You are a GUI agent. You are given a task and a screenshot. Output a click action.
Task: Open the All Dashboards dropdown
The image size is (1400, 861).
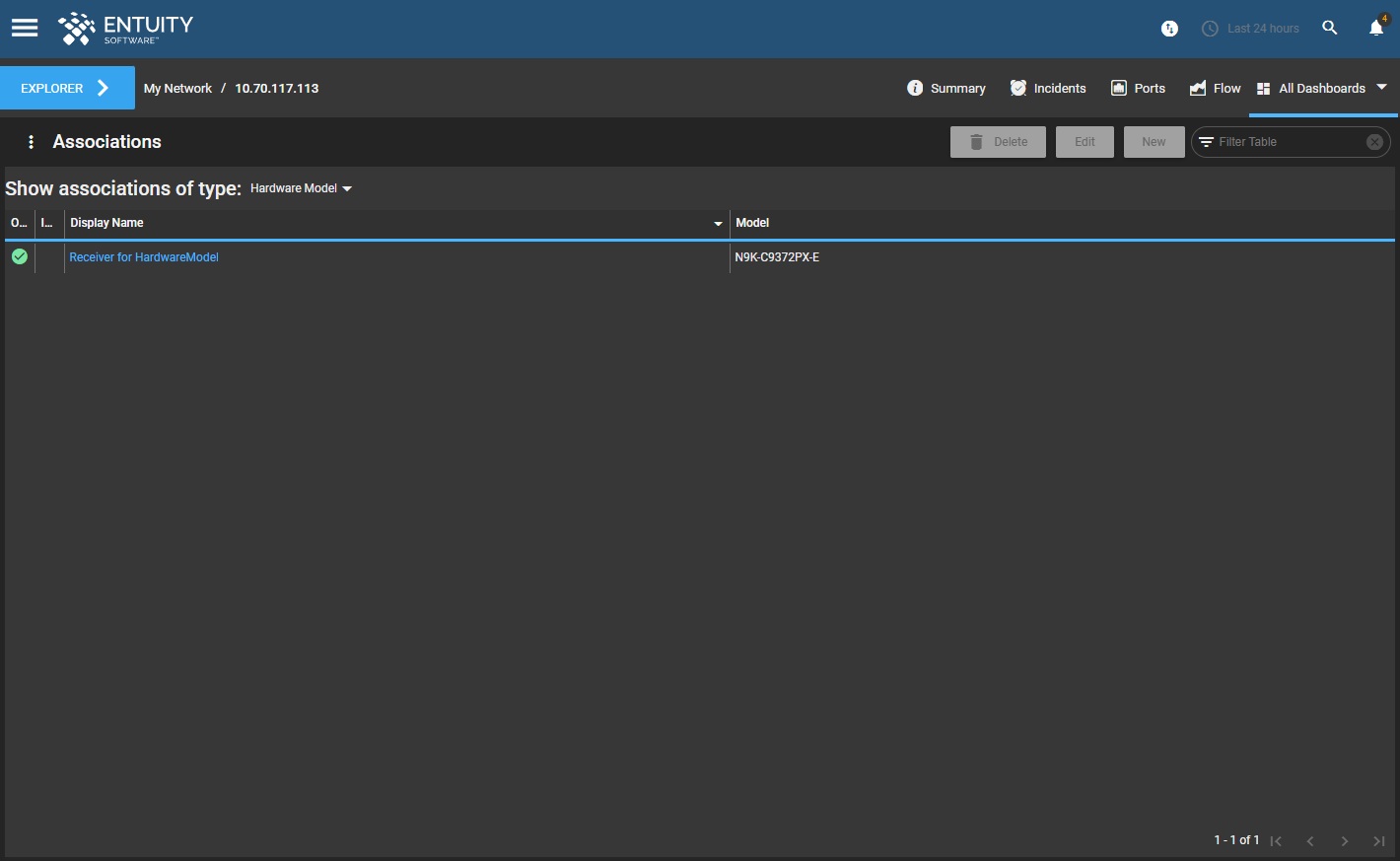(1322, 88)
